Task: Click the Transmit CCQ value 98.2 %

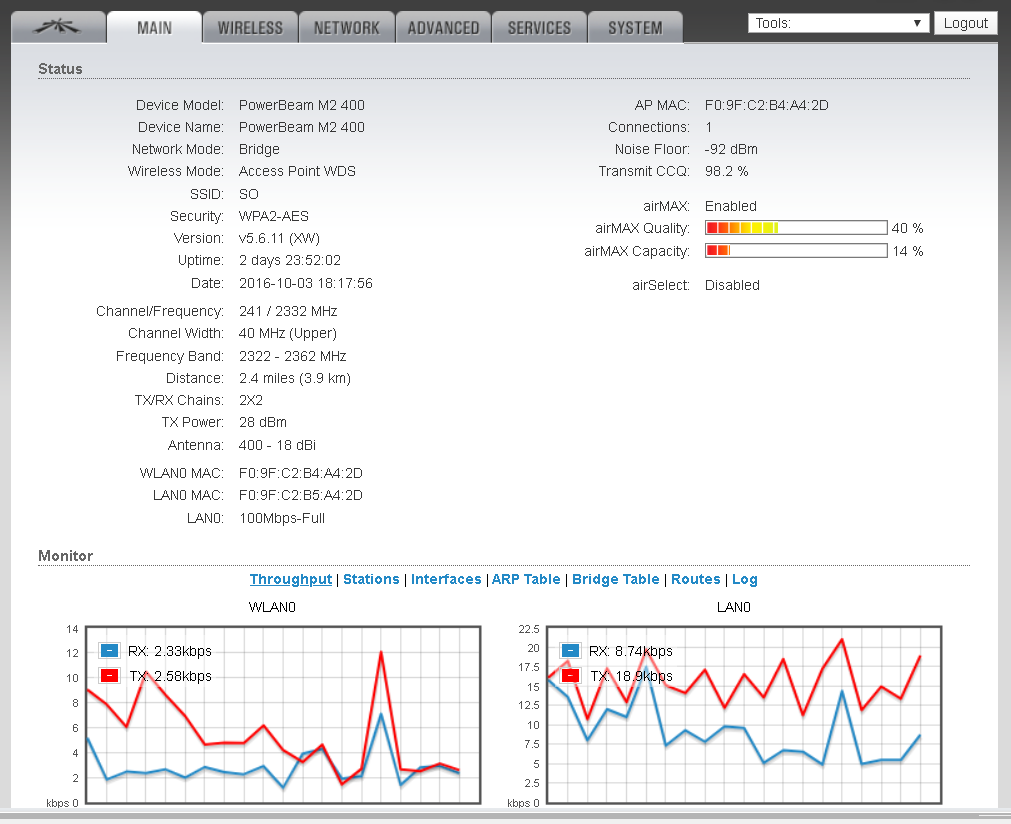Action: click(727, 171)
